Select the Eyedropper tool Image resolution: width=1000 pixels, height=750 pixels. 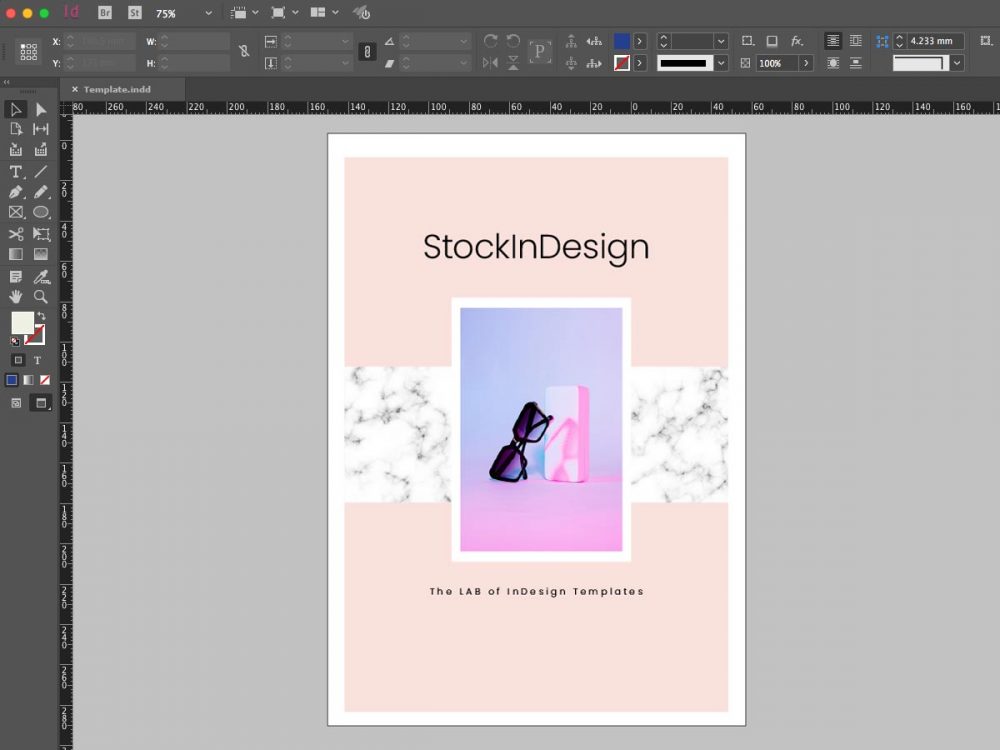point(41,277)
